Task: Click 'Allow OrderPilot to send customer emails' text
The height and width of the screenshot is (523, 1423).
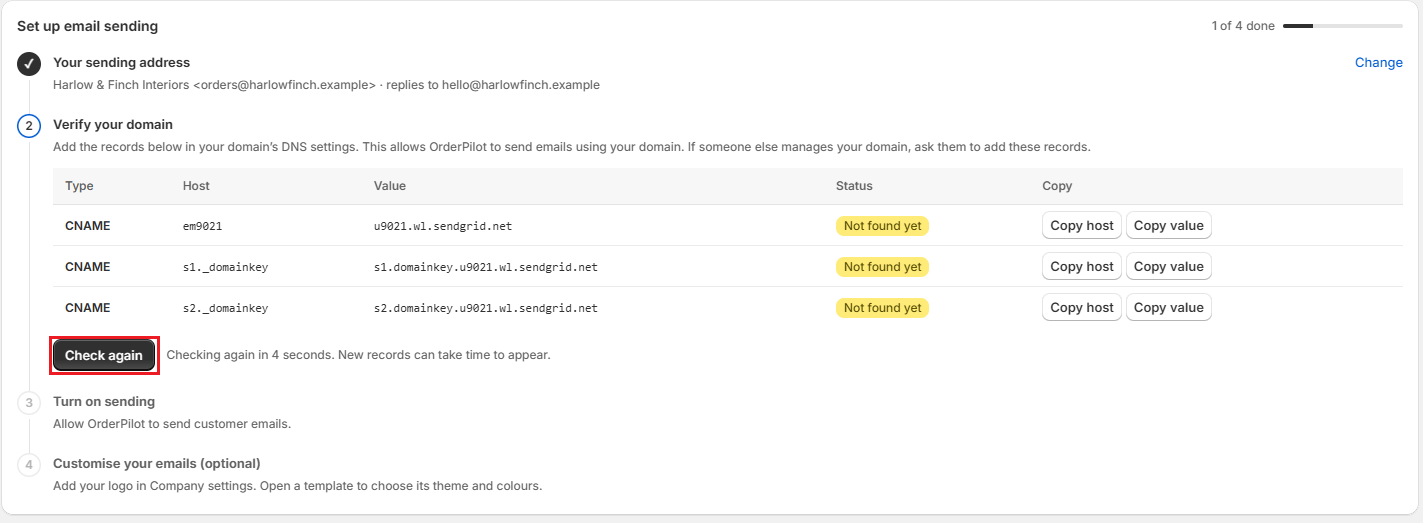Action: click(x=172, y=424)
